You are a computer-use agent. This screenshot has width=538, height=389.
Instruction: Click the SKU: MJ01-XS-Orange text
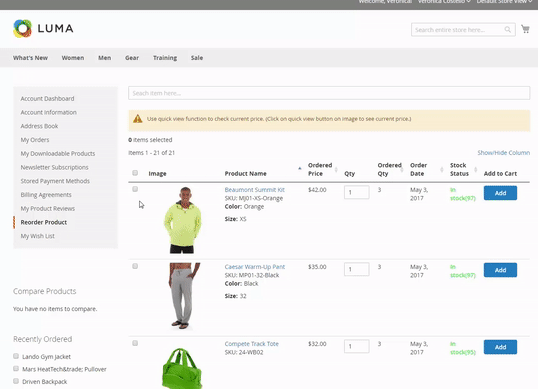click(x=254, y=198)
